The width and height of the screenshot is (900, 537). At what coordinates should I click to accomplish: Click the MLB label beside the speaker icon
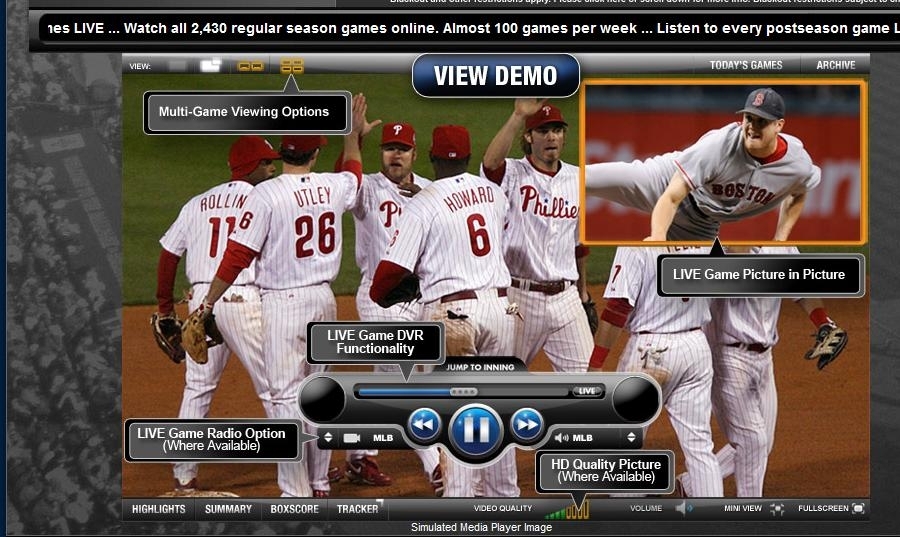coord(582,438)
